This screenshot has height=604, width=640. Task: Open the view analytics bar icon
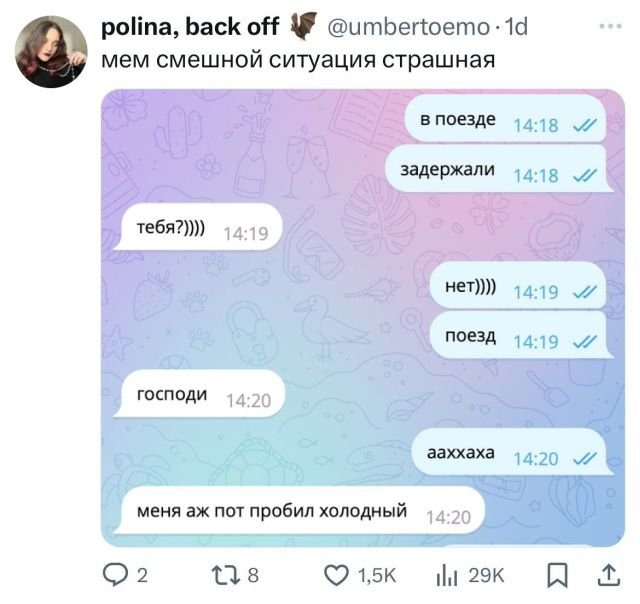point(446,574)
